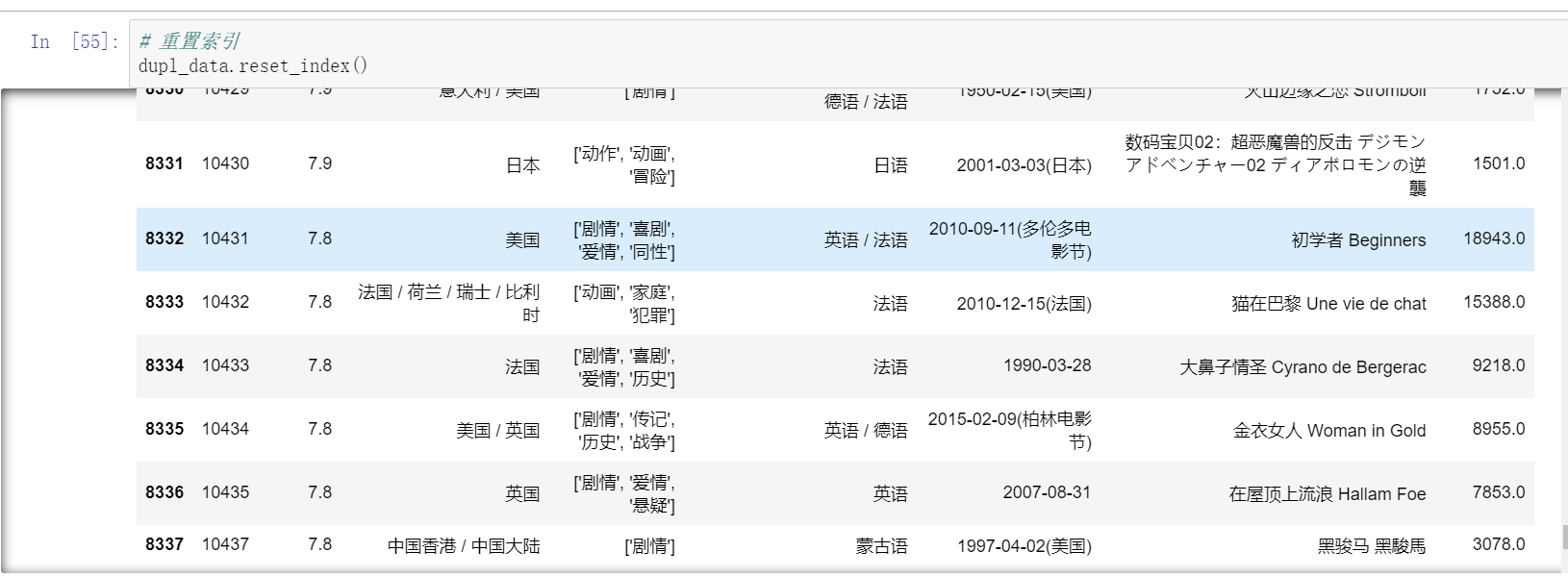Click language 英语 in row 8336

coord(891,494)
